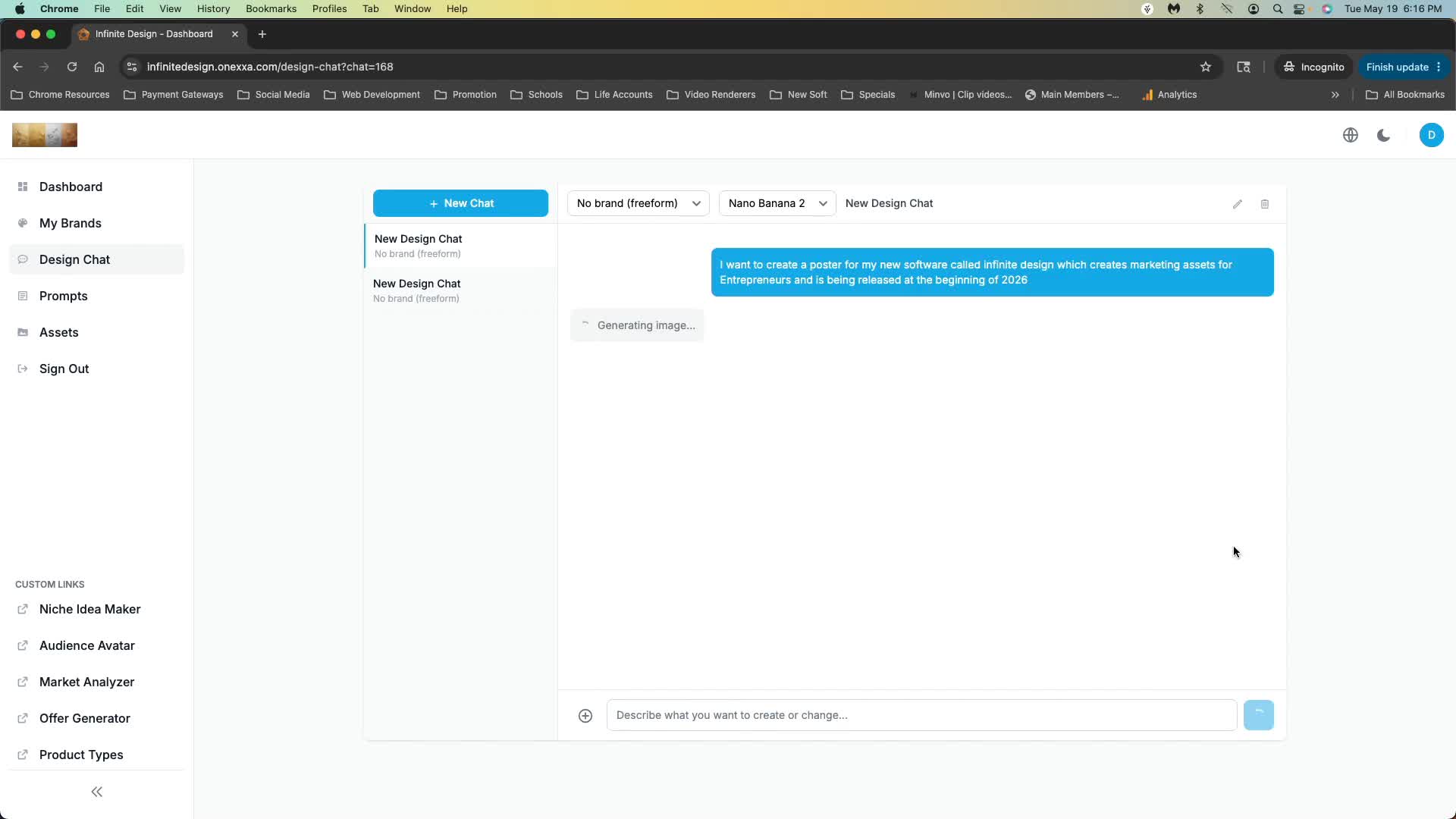Open the Profiles menu in menu bar
1456x819 pixels.
coord(329,9)
